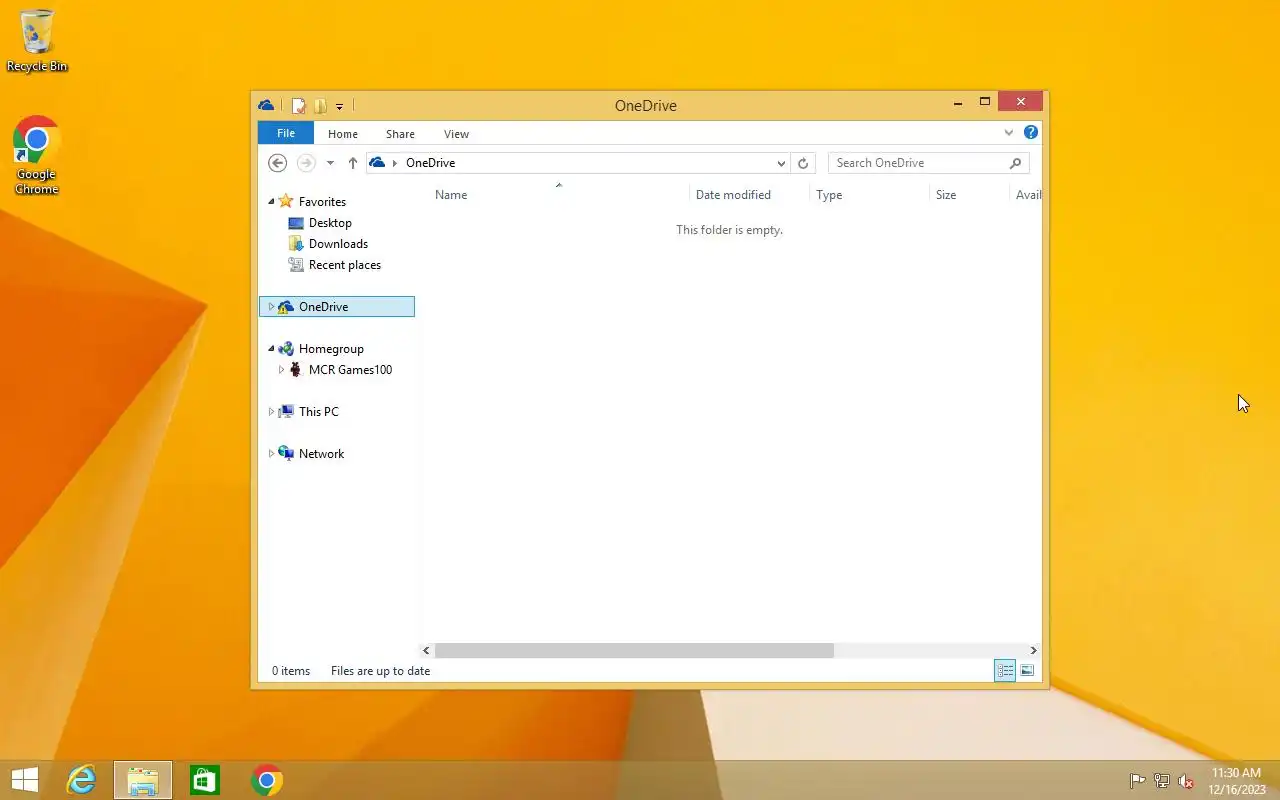Select Favorites in navigation pane

pyautogui.click(x=322, y=202)
